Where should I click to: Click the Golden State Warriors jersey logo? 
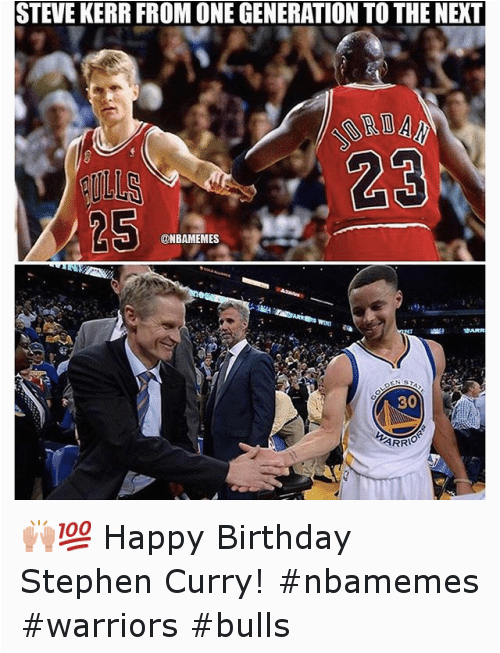[398, 411]
